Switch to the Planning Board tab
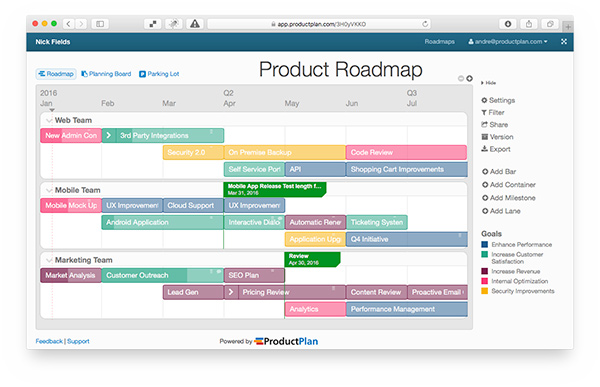 click(x=106, y=74)
